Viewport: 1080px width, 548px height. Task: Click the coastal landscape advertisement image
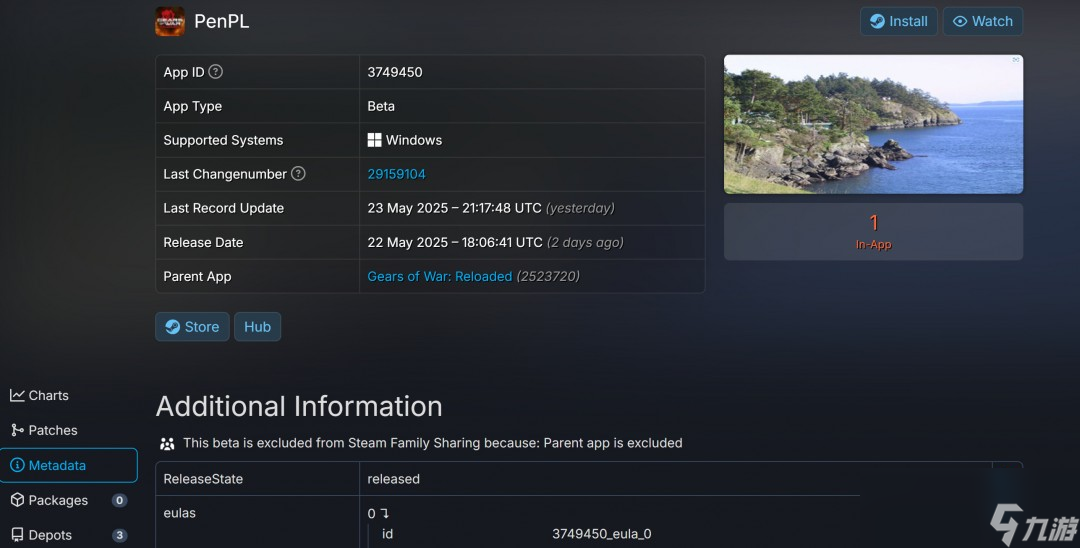pos(873,124)
